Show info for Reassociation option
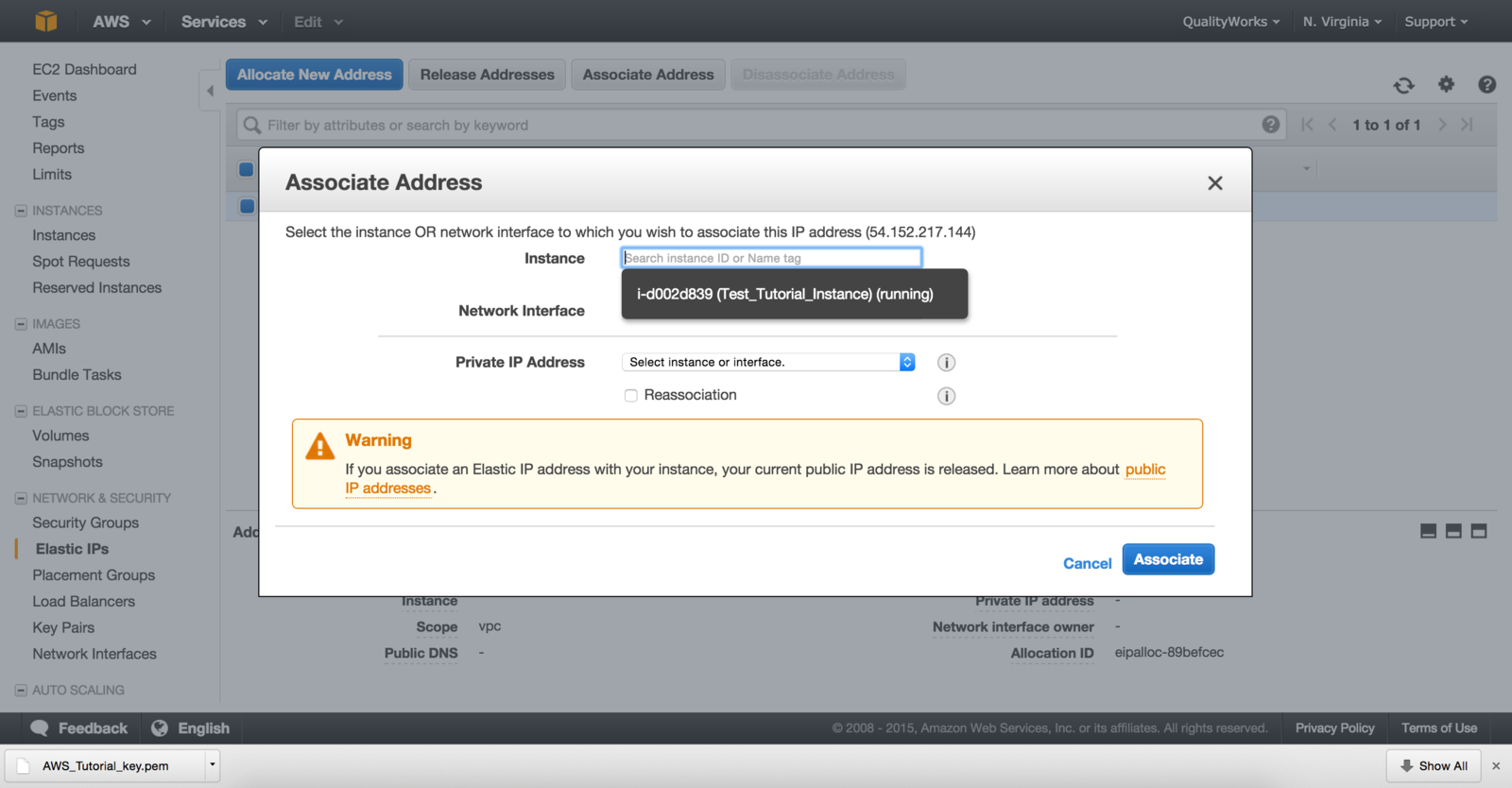1512x788 pixels. 946,396
